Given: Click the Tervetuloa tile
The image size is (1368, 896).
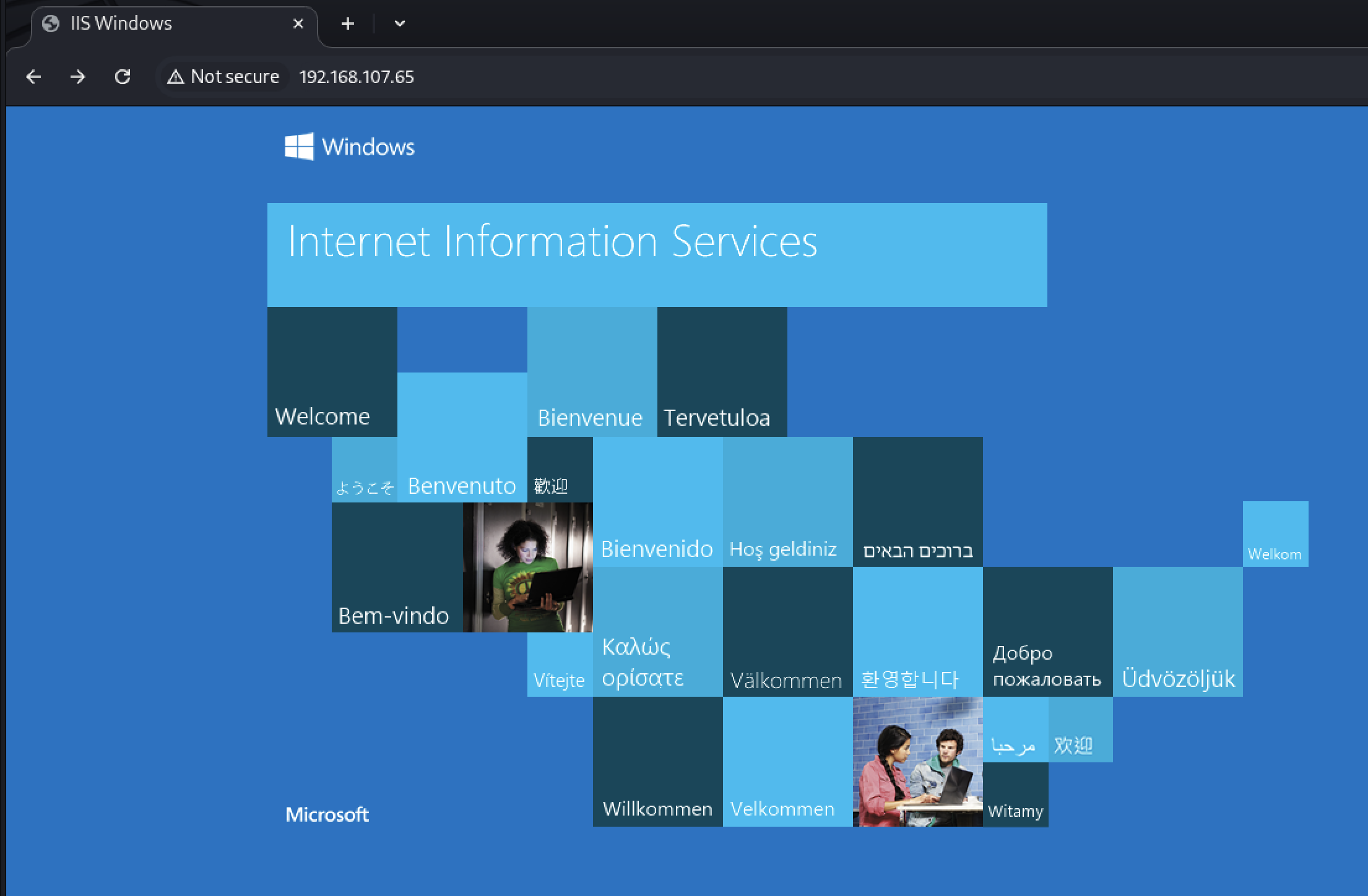Looking at the screenshot, I should 722,372.
